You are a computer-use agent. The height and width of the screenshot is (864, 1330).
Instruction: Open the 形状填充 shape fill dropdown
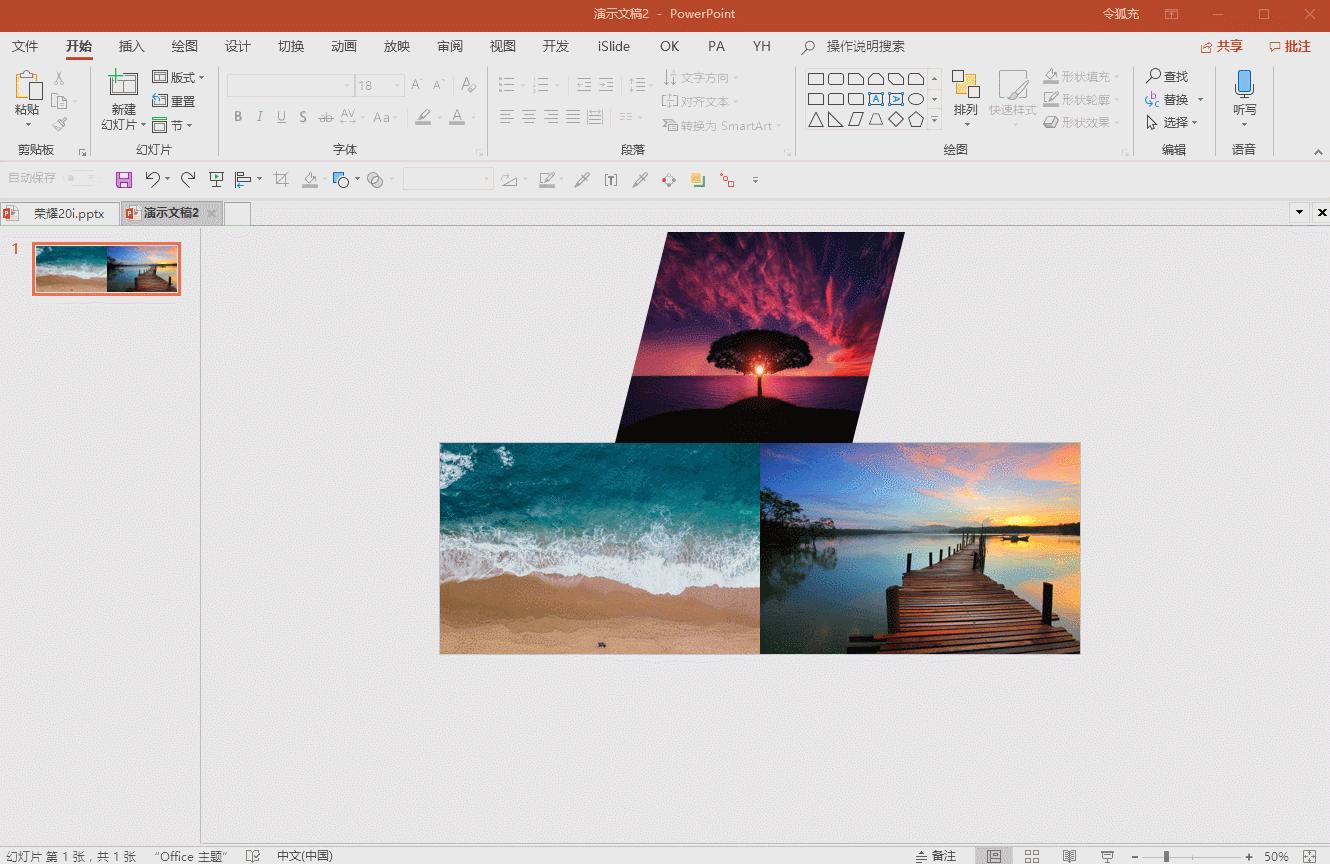click(x=1081, y=77)
